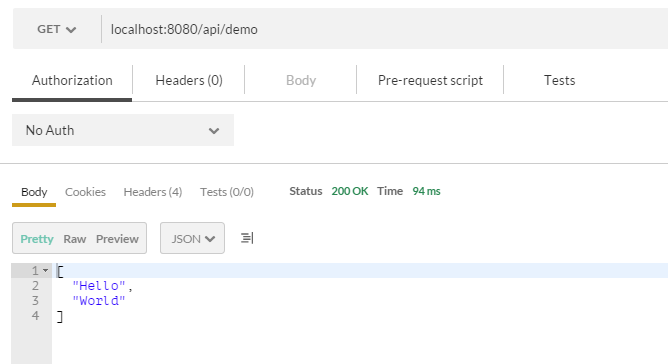Image resolution: width=668 pixels, height=364 pixels.
Task: Click line number 2 in gutter
Action: [x=35, y=286]
